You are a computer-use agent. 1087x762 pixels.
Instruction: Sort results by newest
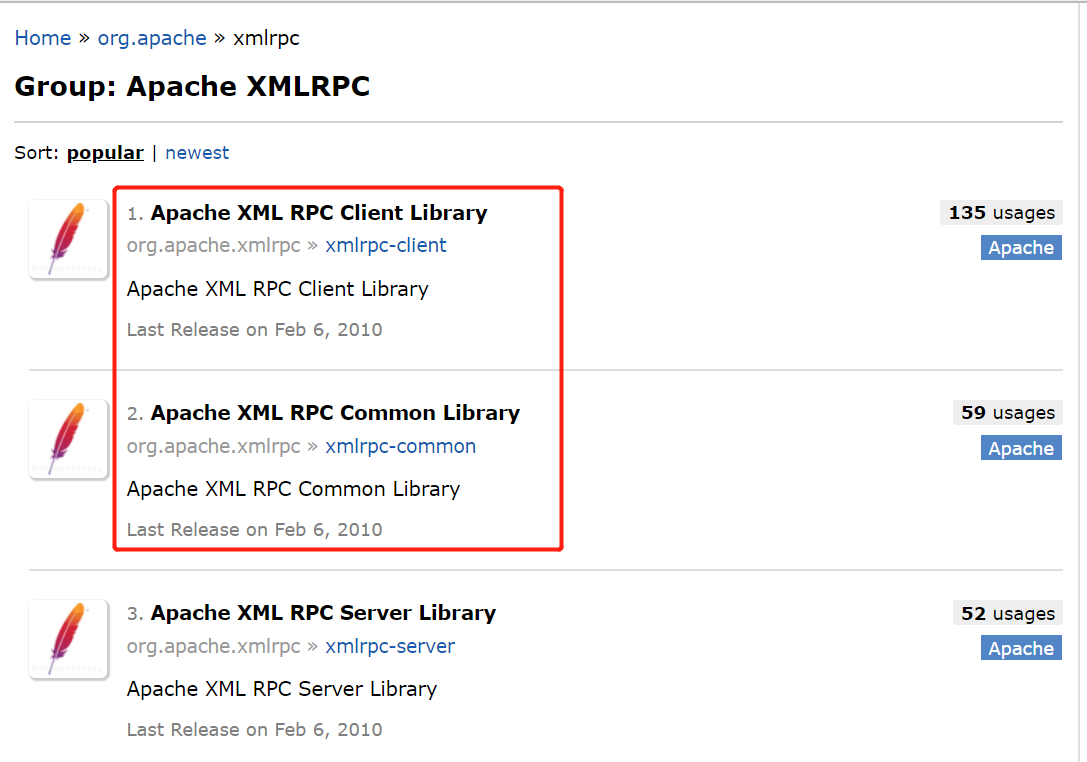[197, 153]
